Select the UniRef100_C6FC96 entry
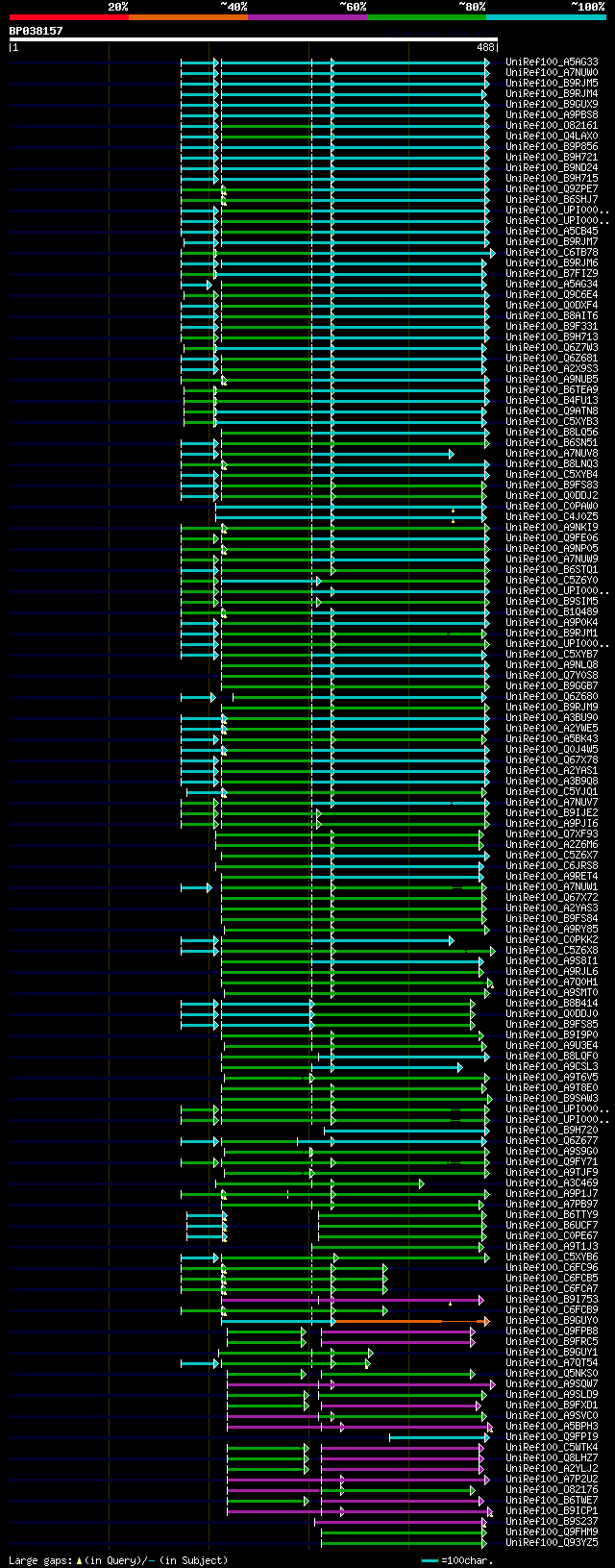615x1568 pixels. point(552,1267)
